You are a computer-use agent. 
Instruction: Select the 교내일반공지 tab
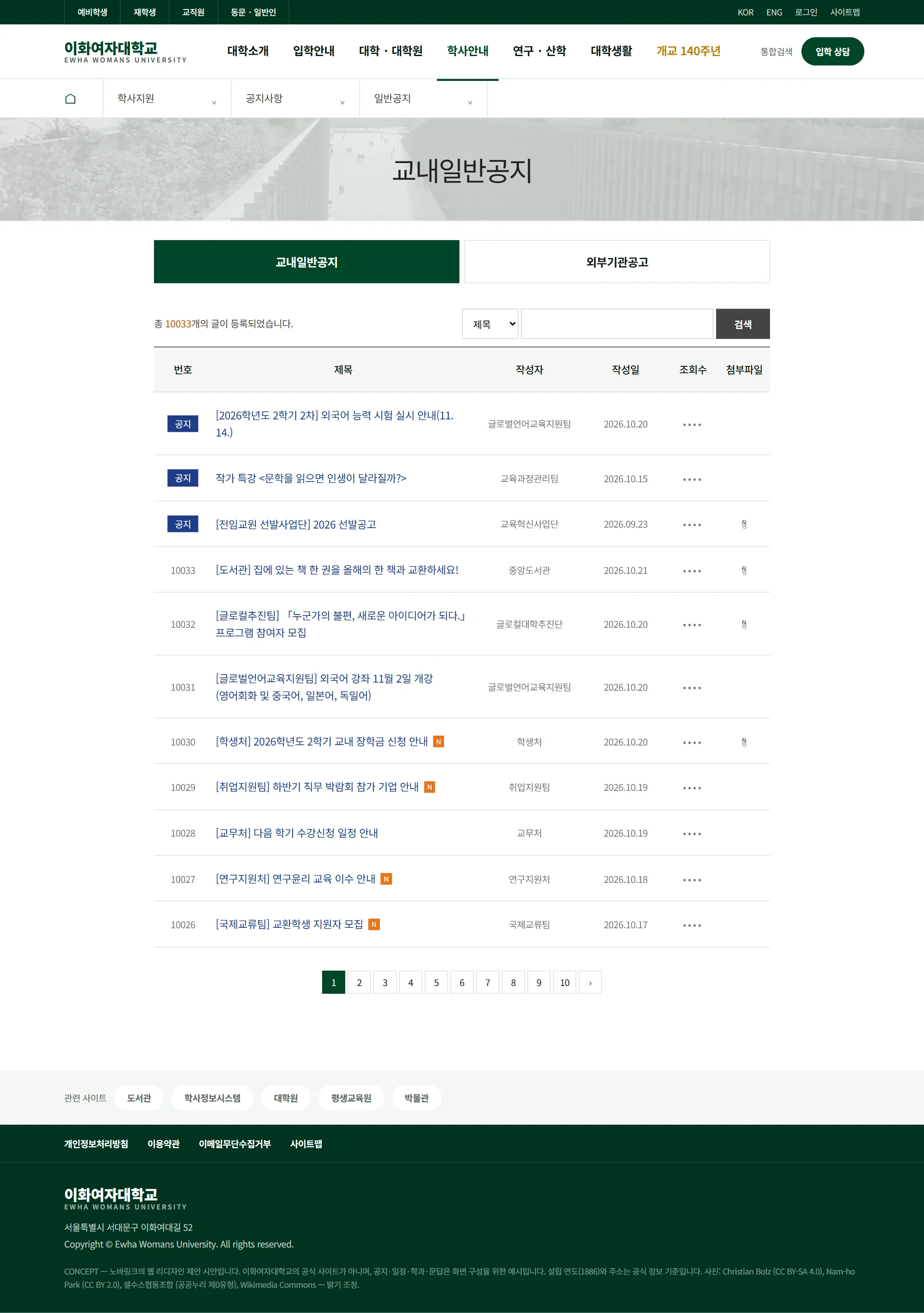click(x=306, y=262)
